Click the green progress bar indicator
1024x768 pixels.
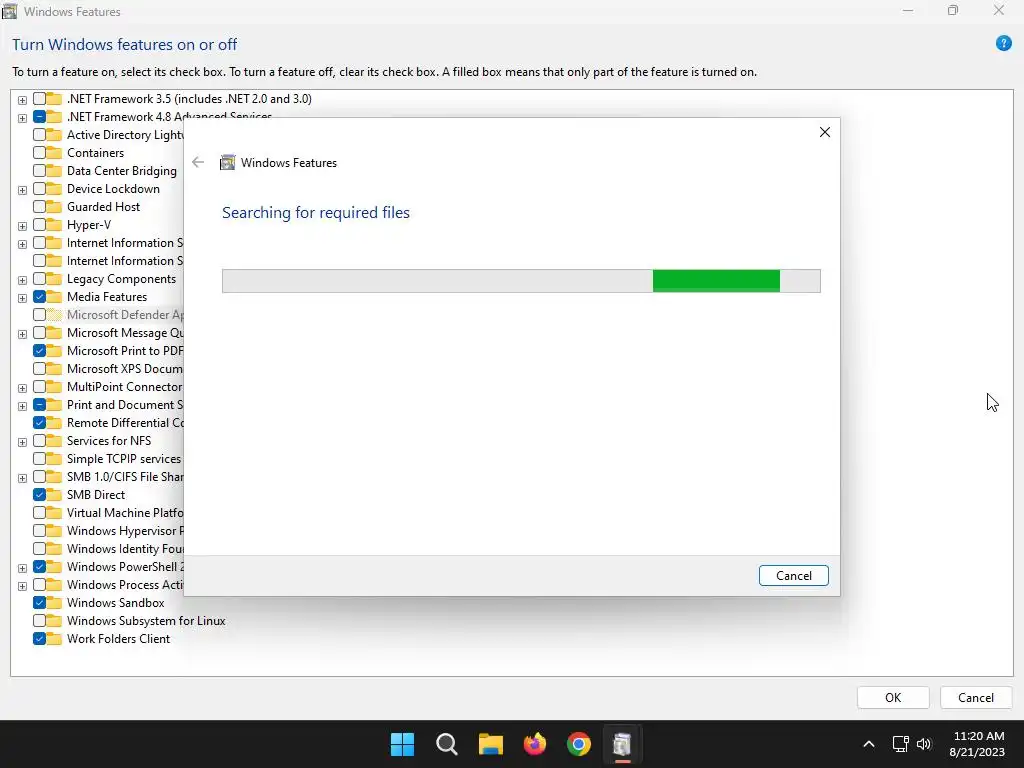(x=716, y=281)
